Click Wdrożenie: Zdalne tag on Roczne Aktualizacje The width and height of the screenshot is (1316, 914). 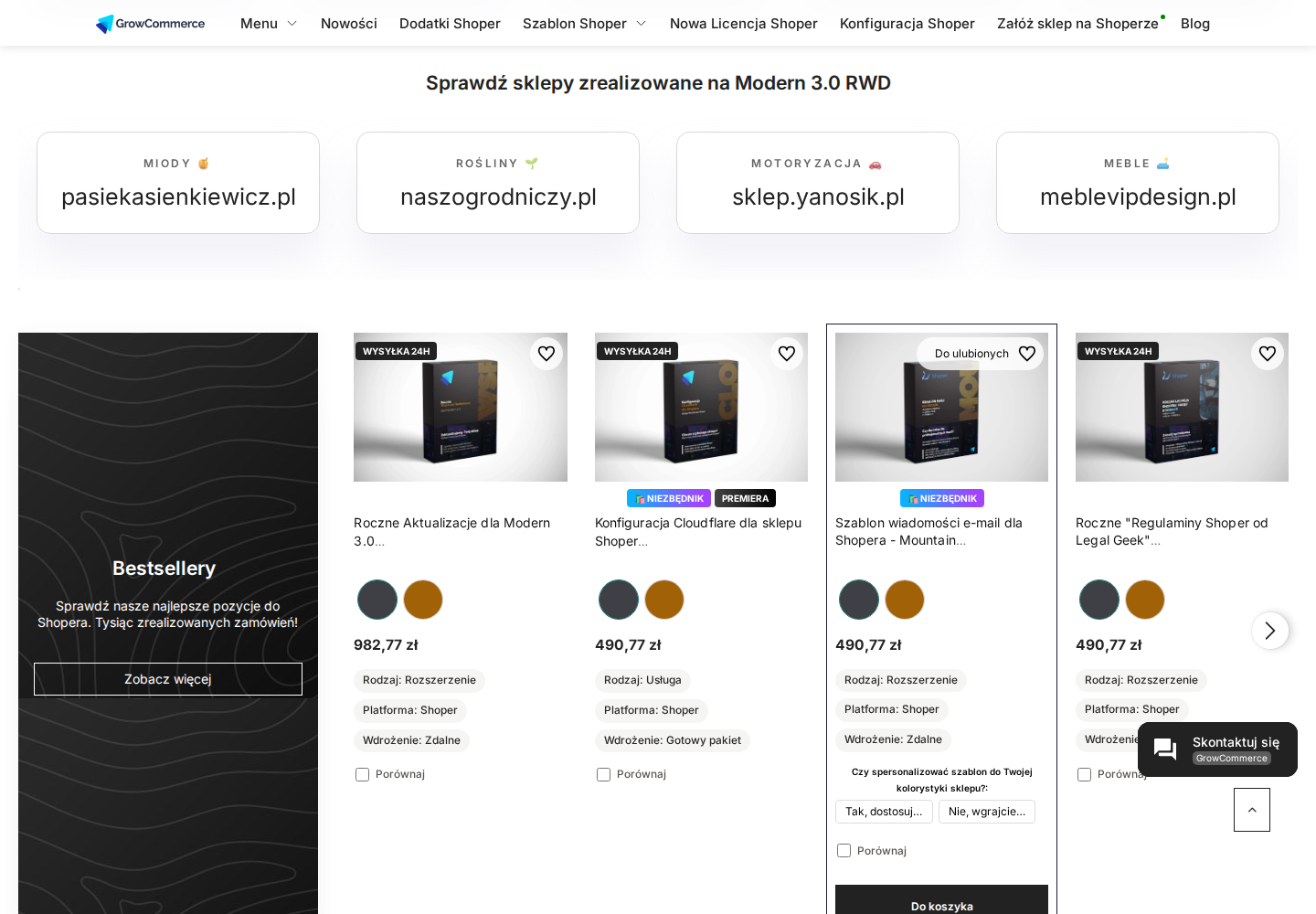point(411,740)
